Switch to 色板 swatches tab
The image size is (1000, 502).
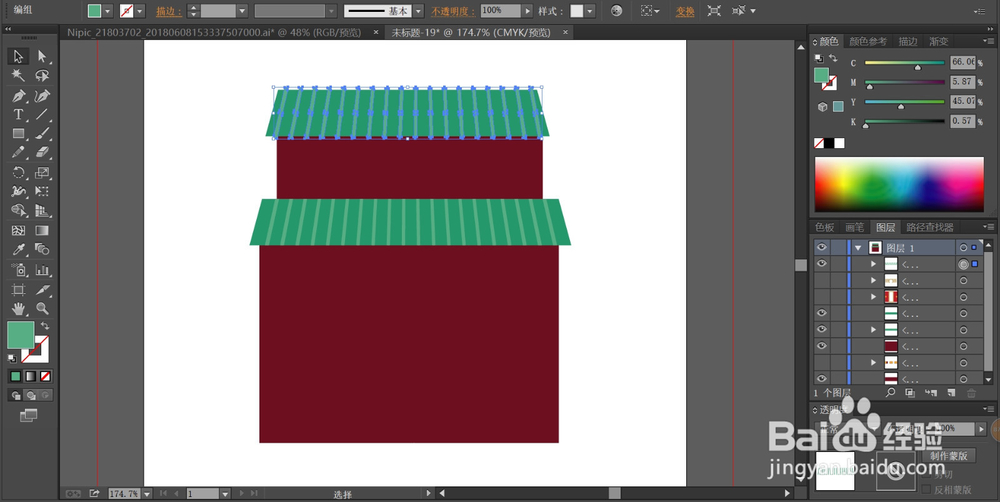(x=824, y=227)
